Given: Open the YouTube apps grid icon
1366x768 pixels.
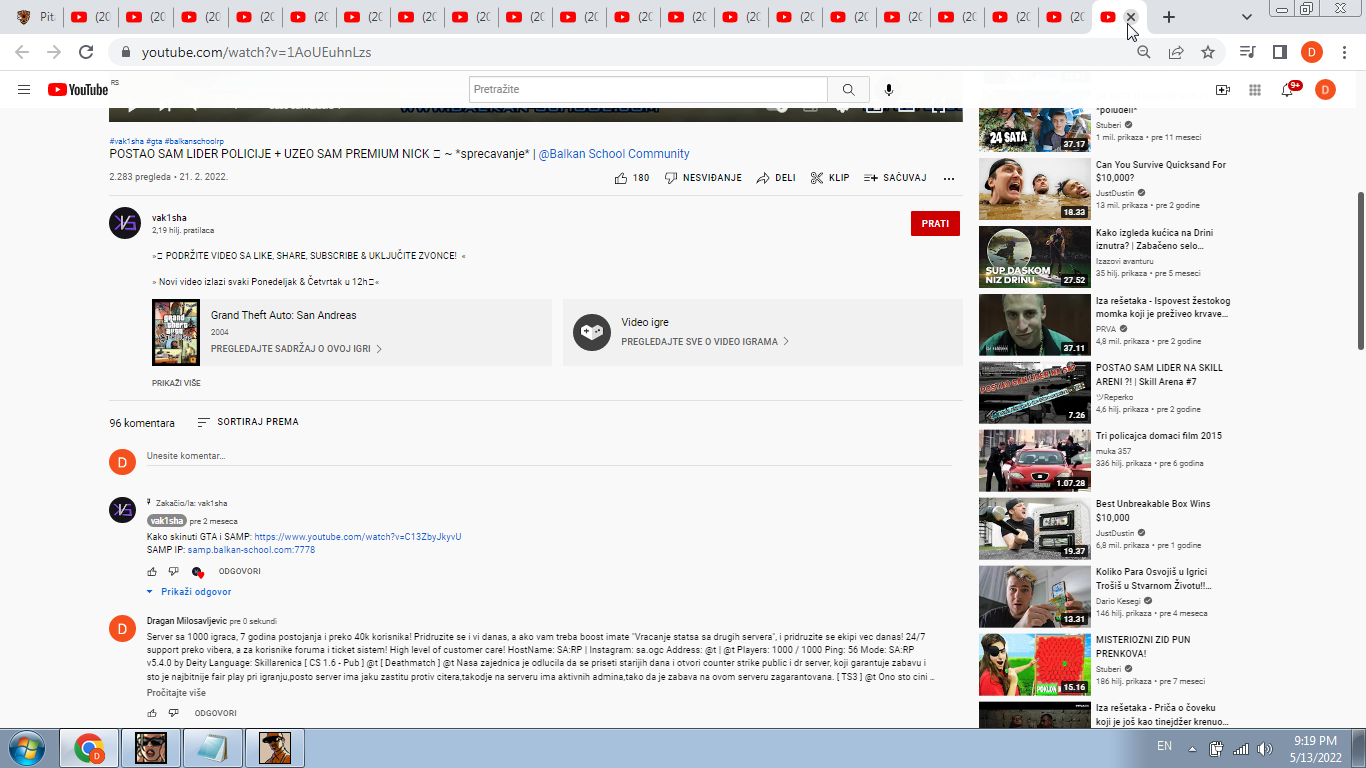Looking at the screenshot, I should (x=1255, y=90).
